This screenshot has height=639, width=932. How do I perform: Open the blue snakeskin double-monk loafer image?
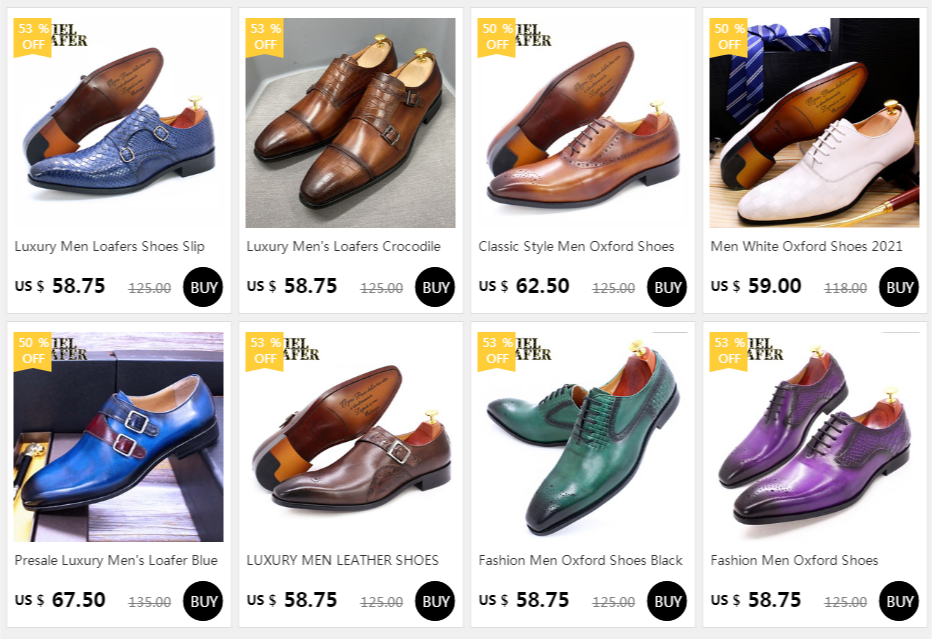coord(119,123)
